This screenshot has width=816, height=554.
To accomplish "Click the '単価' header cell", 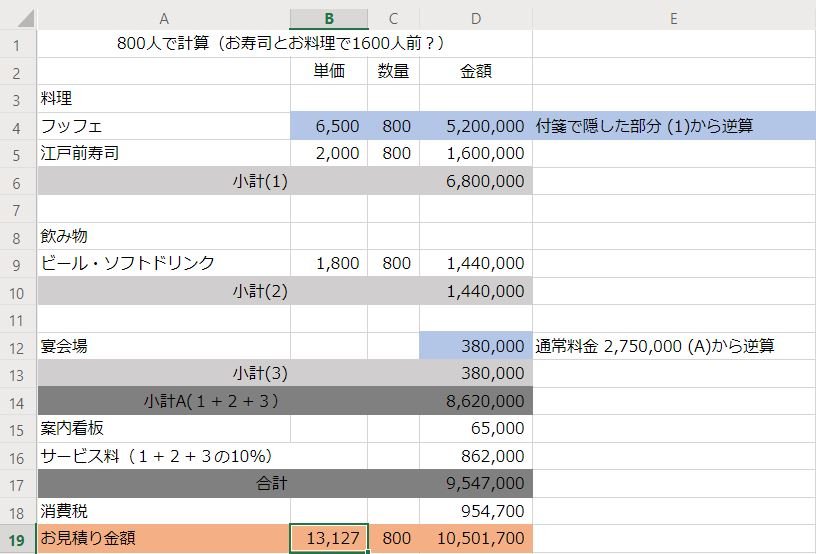I will [329, 71].
